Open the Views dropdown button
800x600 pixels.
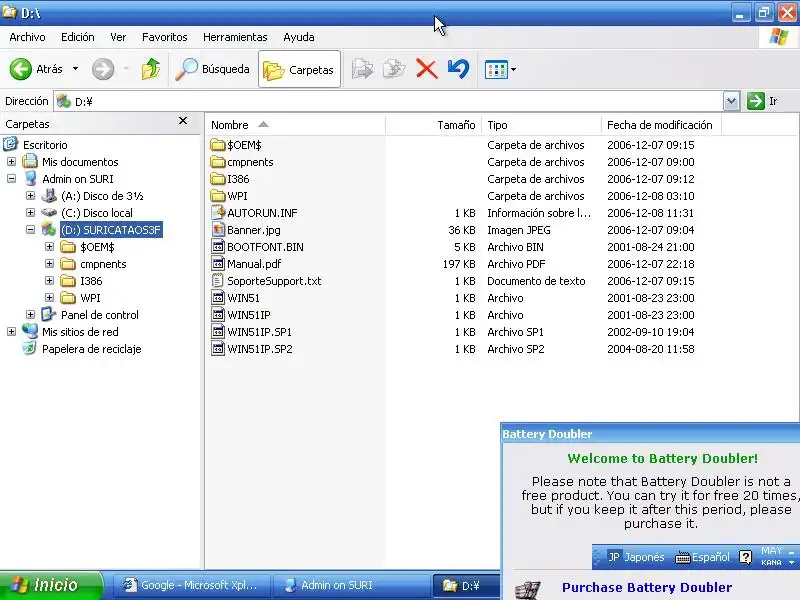[x=500, y=69]
